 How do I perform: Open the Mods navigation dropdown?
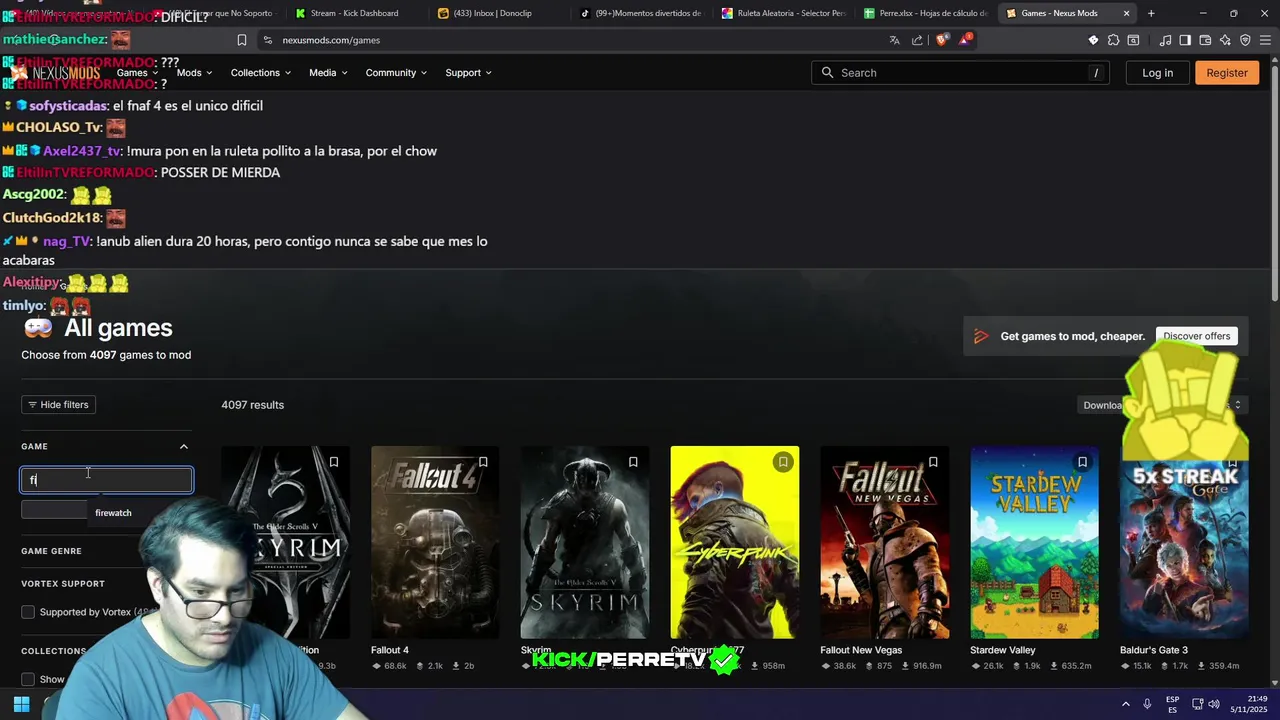[194, 72]
